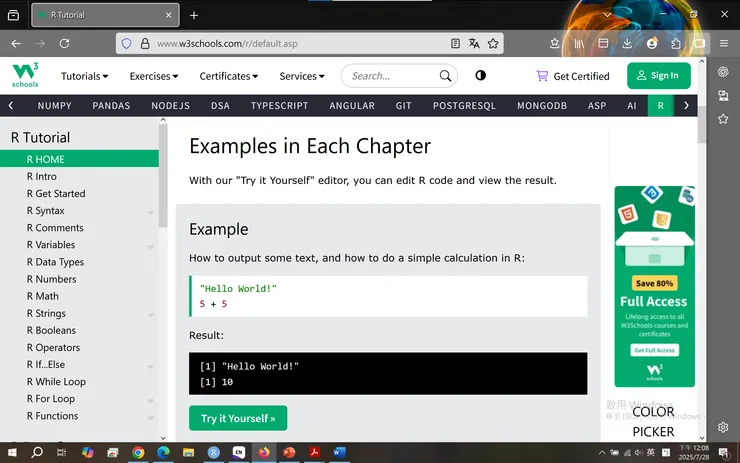
Task: Open the Services dropdown menu
Action: click(302, 76)
